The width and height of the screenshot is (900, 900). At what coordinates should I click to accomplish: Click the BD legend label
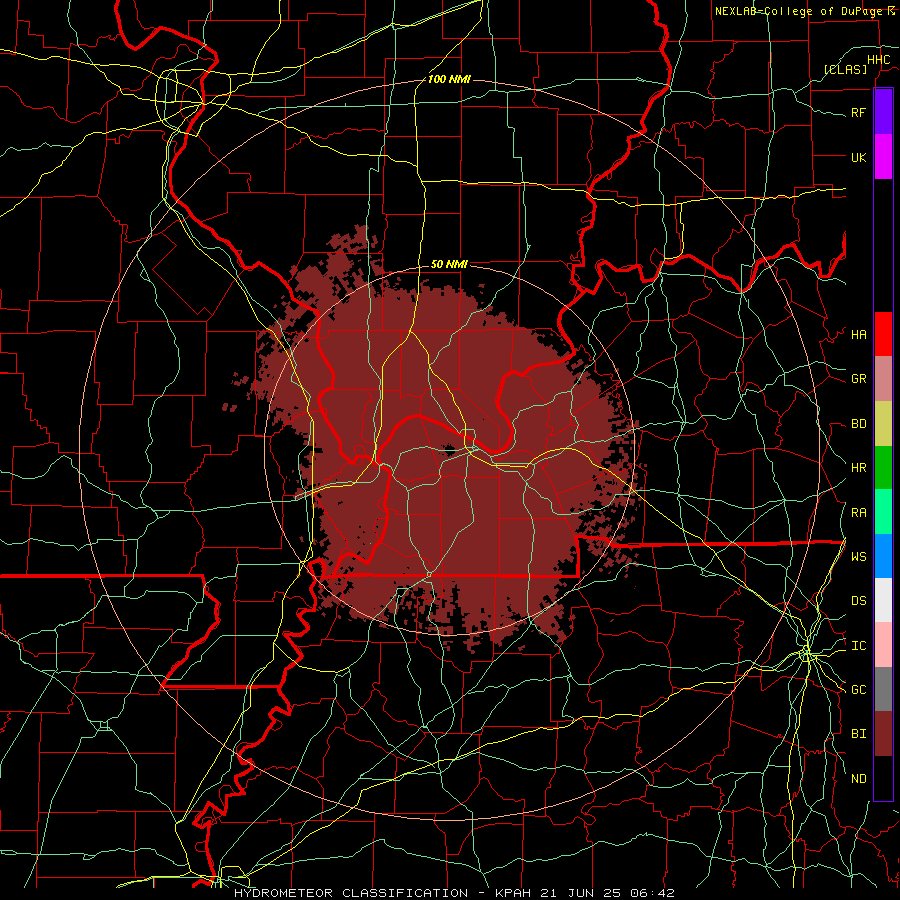pyautogui.click(x=859, y=424)
